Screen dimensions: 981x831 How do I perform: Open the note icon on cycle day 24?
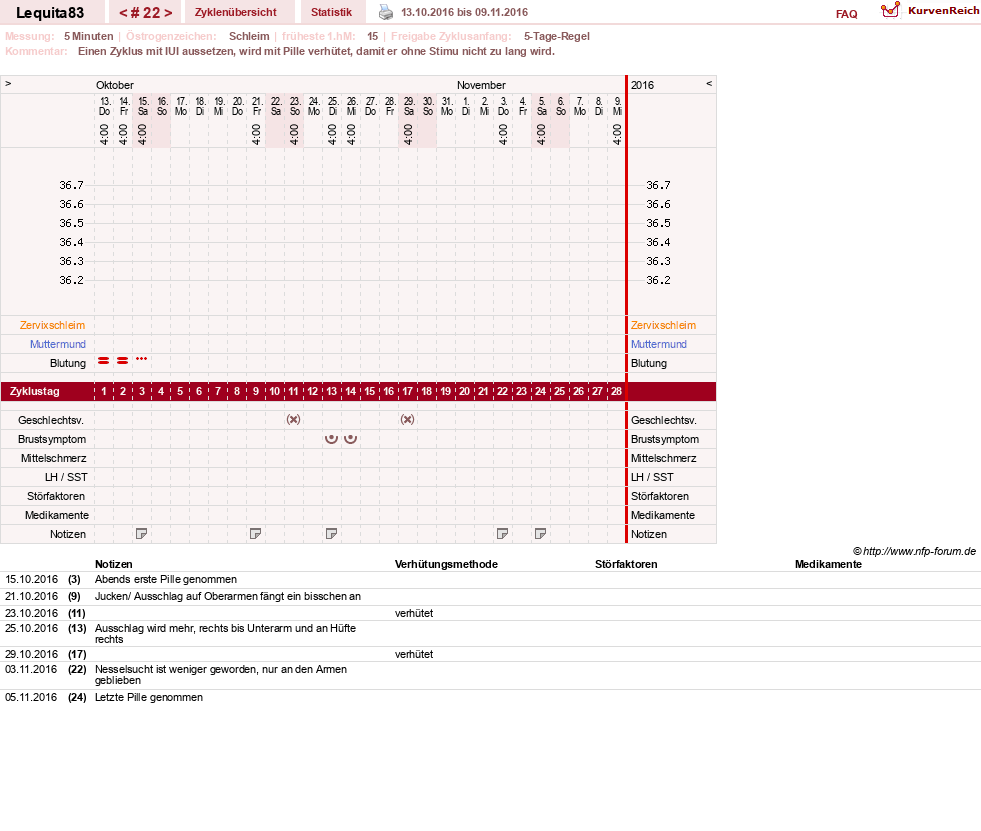[541, 534]
